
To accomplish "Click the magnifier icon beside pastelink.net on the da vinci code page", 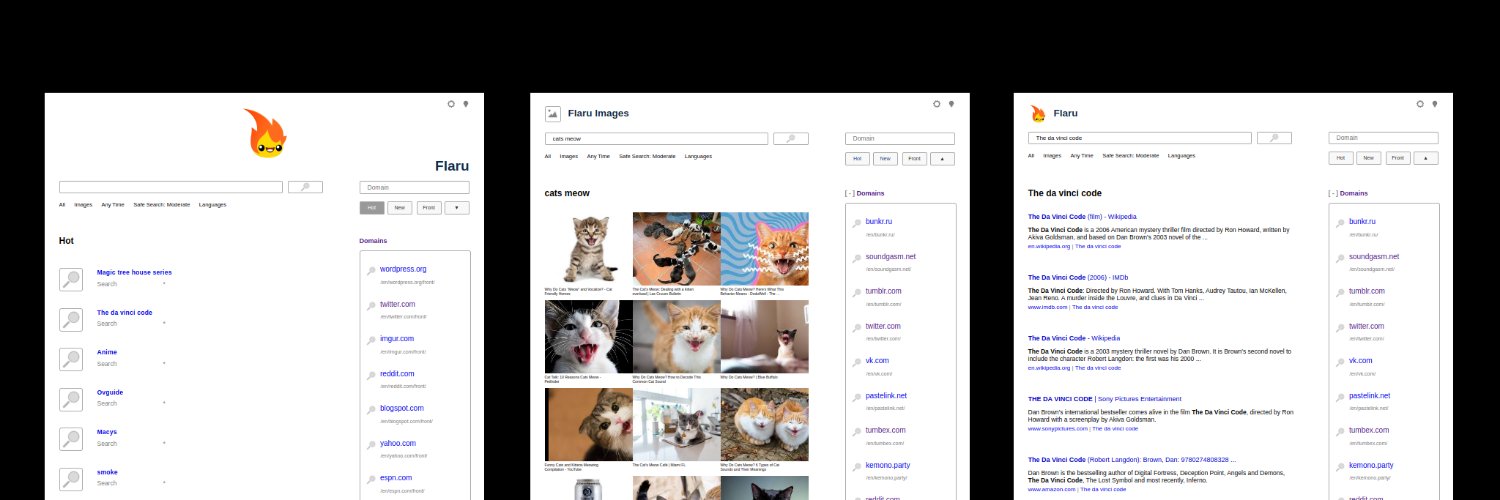I will click(1340, 398).
